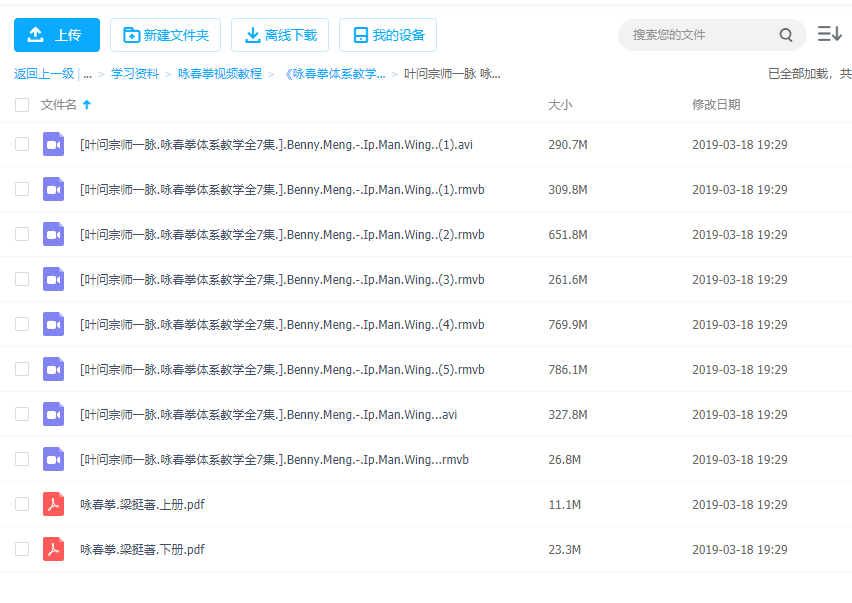Create a folder with 新建文件夹
The height and width of the screenshot is (603, 852).
(165, 35)
